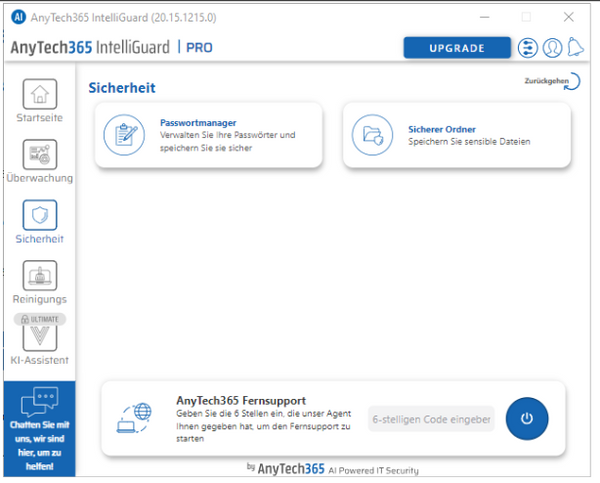Click the Fernsupport globe laptop icon
This screenshot has width=600, height=483.
click(x=135, y=418)
